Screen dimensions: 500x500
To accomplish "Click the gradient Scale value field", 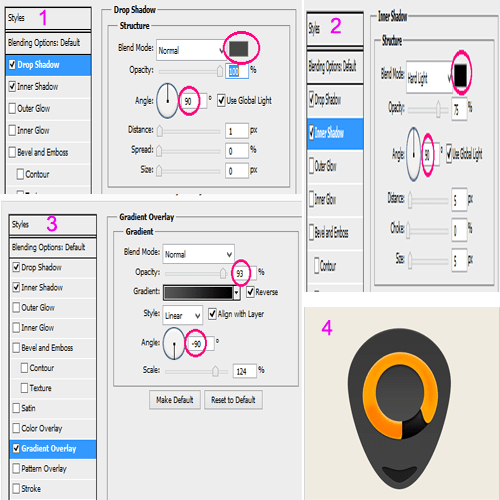I will [245, 371].
